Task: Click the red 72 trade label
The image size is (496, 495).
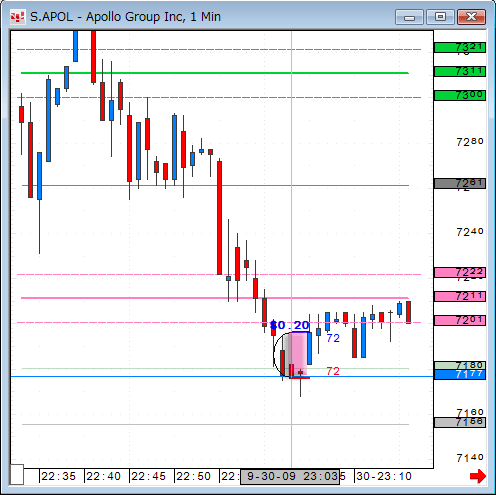Action: tap(333, 371)
